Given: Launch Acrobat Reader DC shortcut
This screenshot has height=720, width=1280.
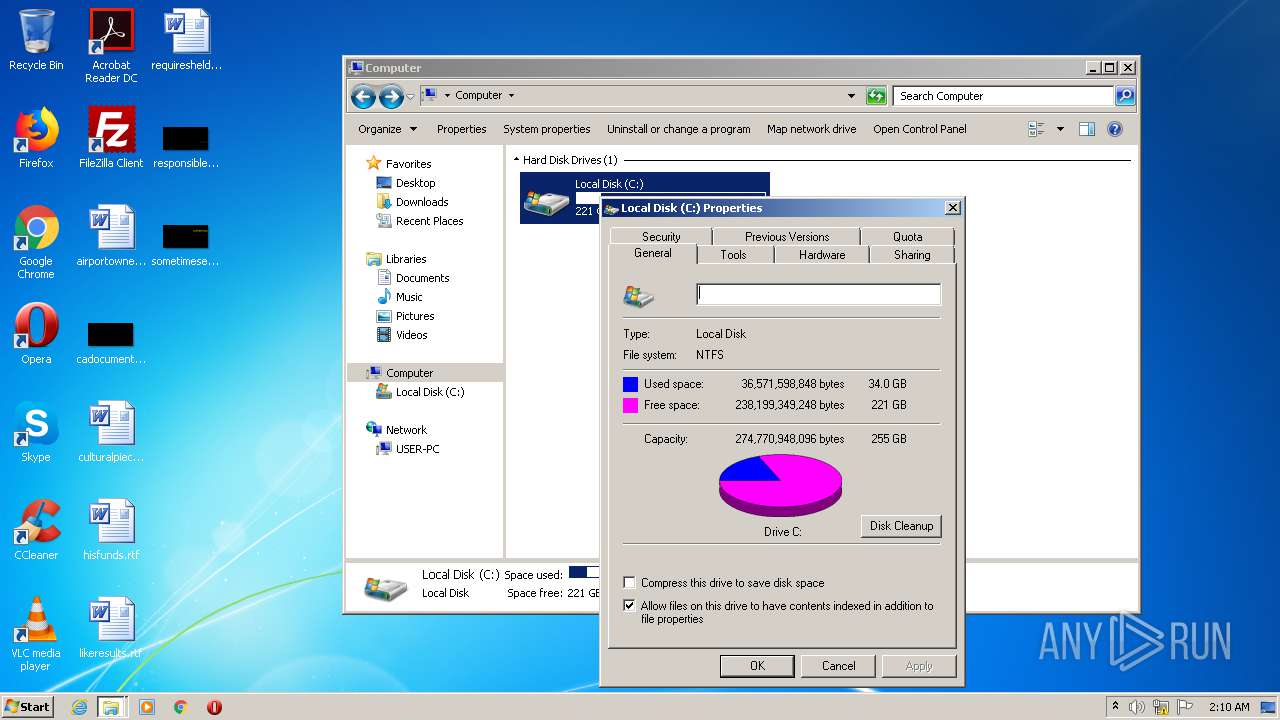Looking at the screenshot, I should [111, 46].
